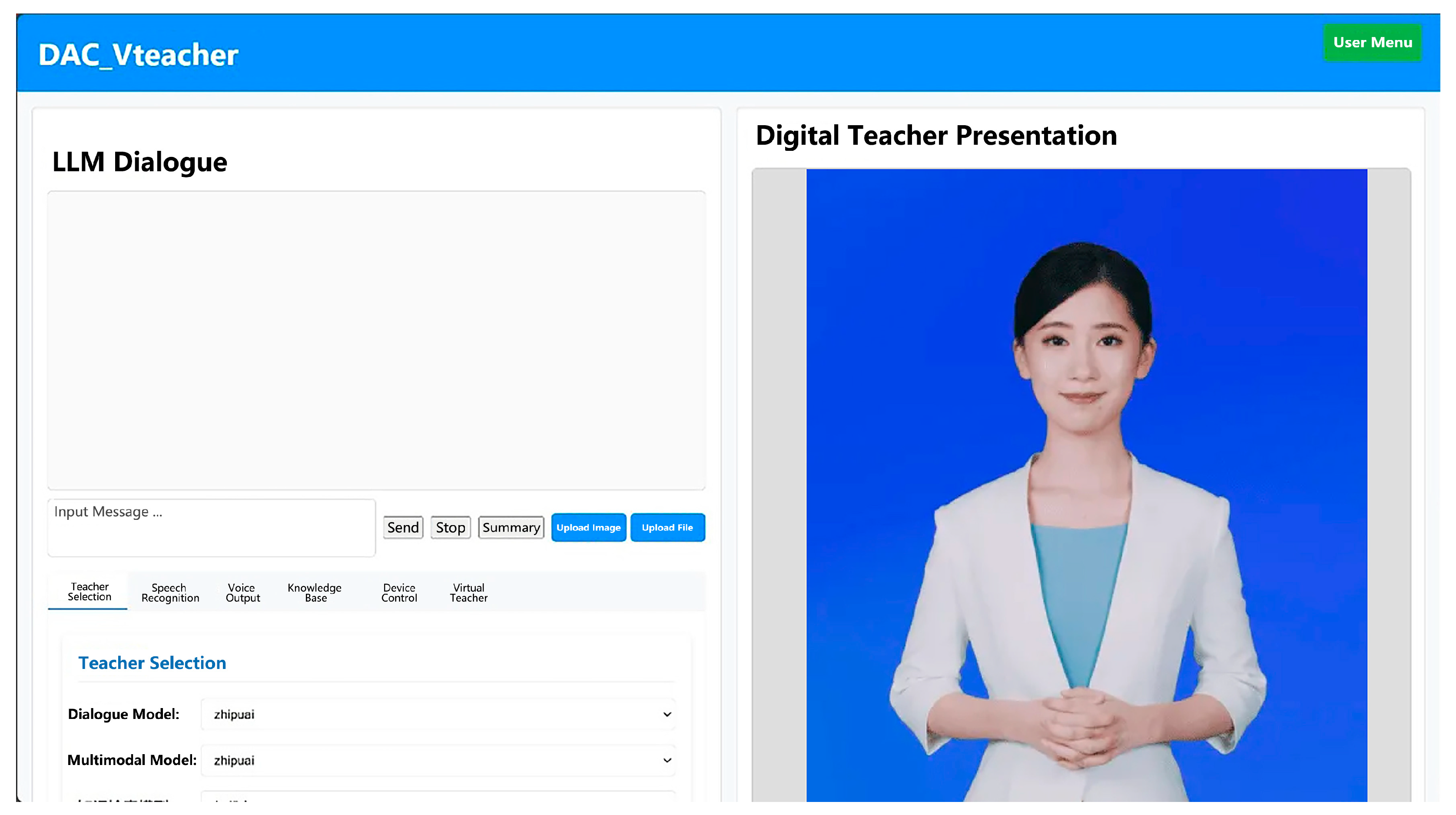
Task: Switch to the Teacher Selection tab
Action: tap(90, 592)
